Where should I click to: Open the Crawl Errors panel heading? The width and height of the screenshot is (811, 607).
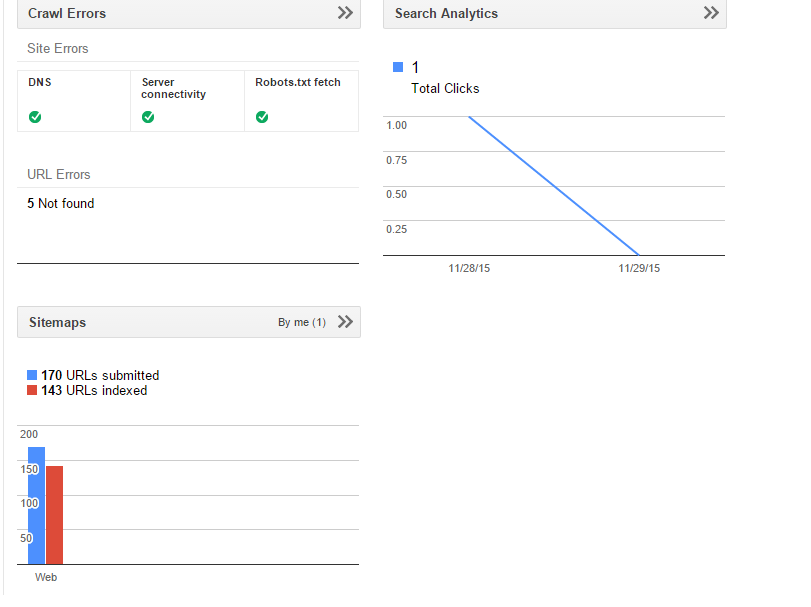(67, 13)
